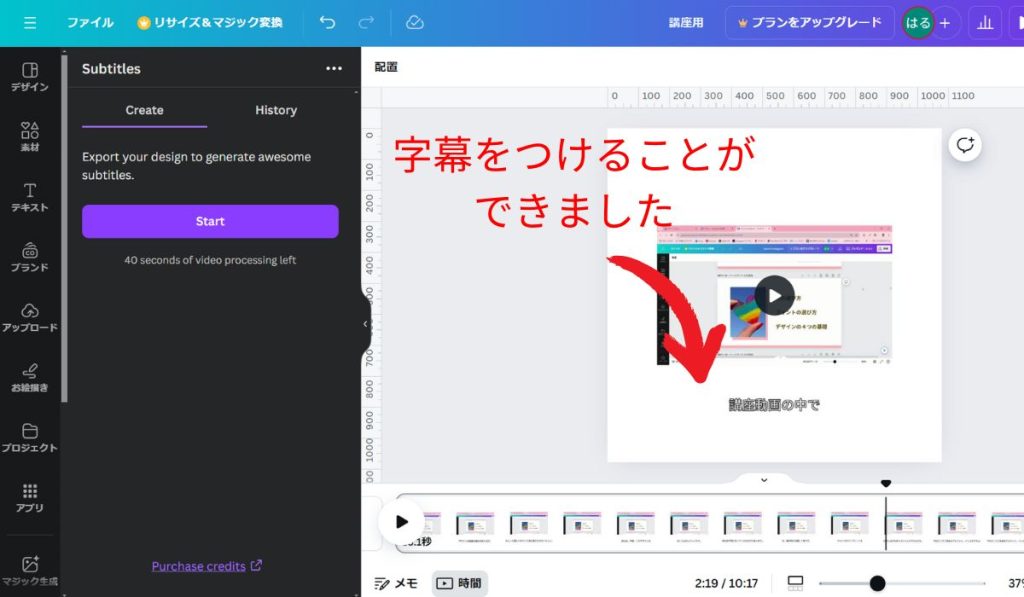The width and height of the screenshot is (1024, 597).
Task: Open Subtitles panel three-dot options menu
Action: click(x=334, y=69)
